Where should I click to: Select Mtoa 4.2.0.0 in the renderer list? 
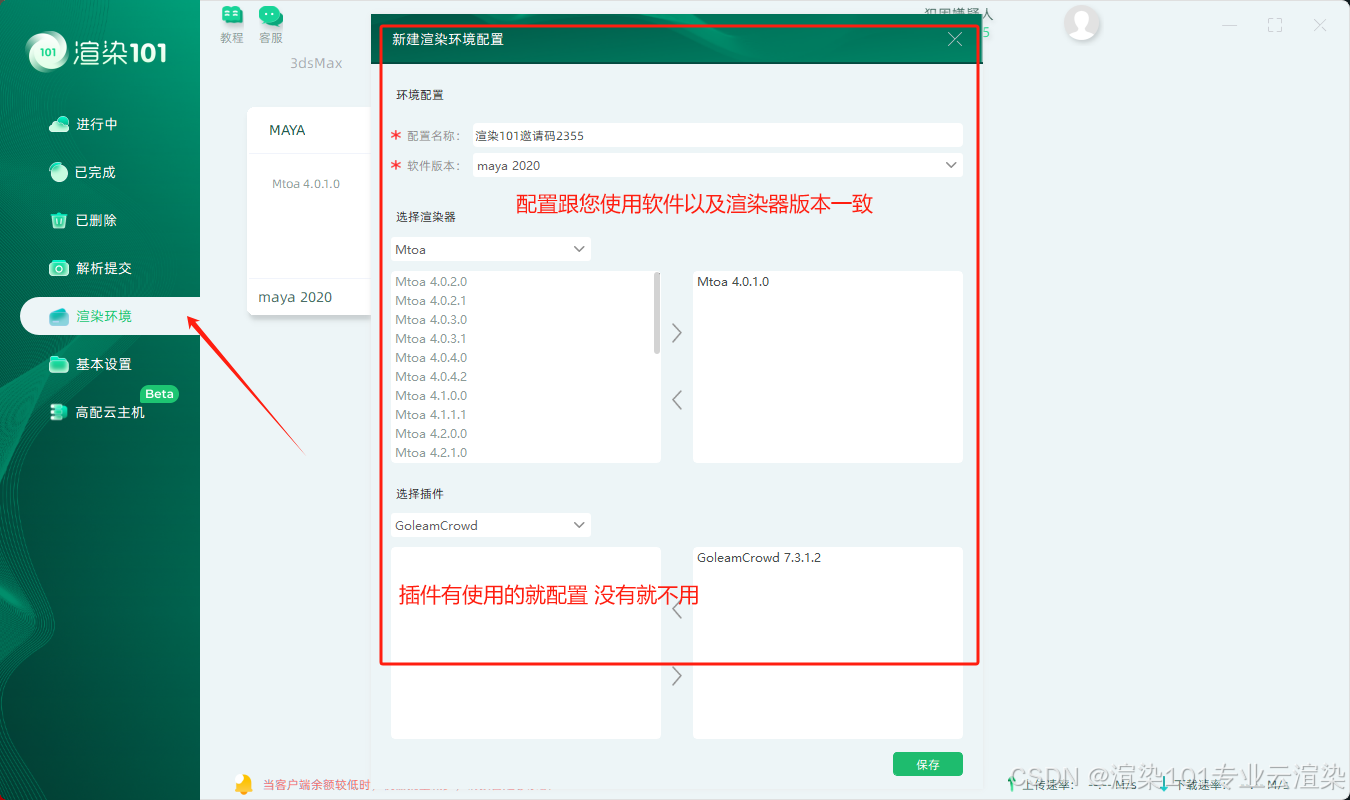431,434
